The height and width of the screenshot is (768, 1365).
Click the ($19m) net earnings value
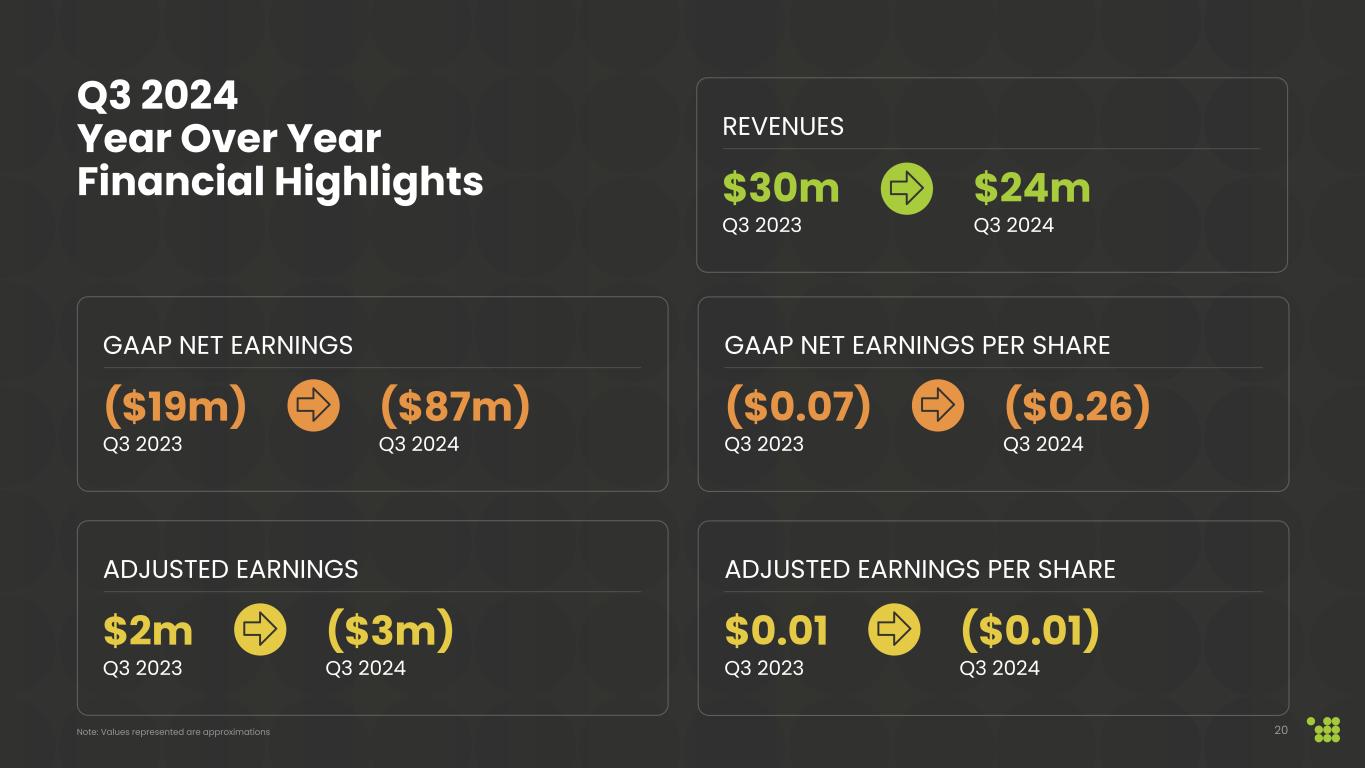pyautogui.click(x=175, y=406)
